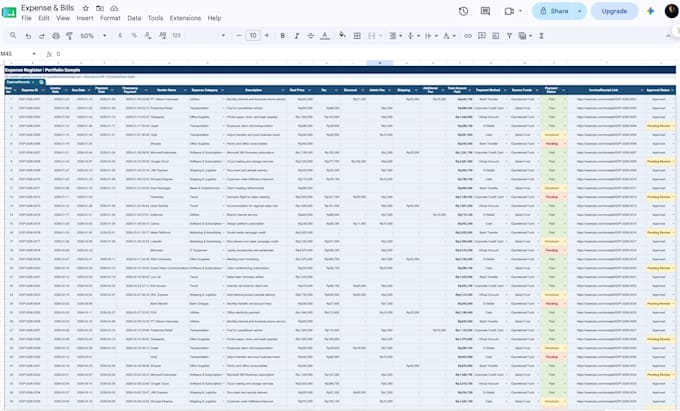Viewport: 680px width, 411px height.
Task: Open horizontal align dropdown
Action: (395, 36)
